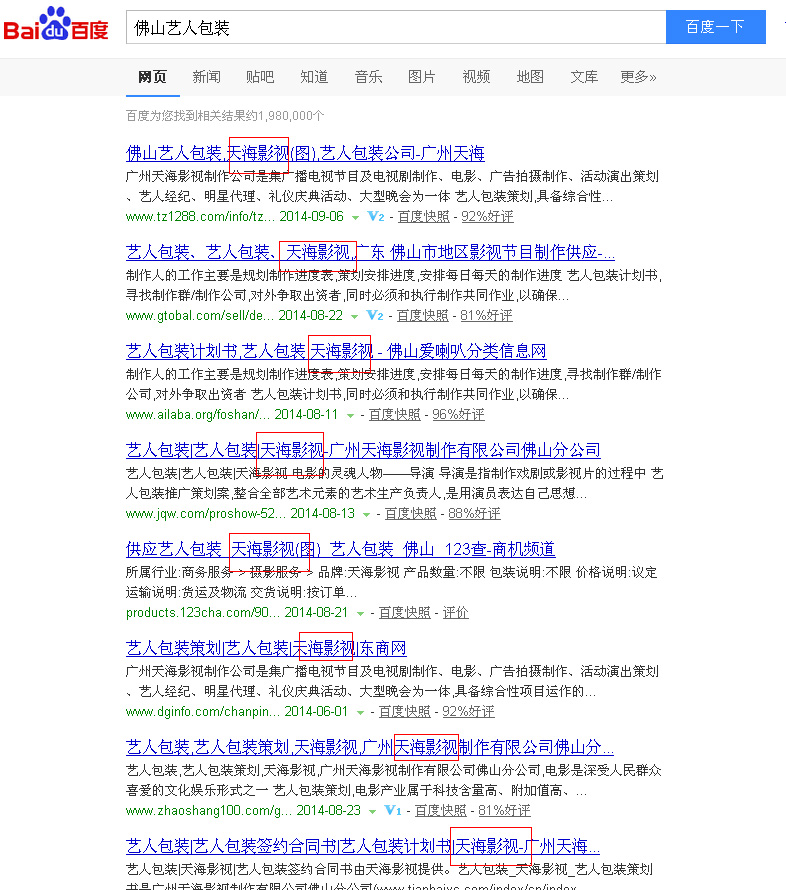This screenshot has height=890, width=786.
Task: Click the 百度一下 search button
Action: click(x=716, y=27)
